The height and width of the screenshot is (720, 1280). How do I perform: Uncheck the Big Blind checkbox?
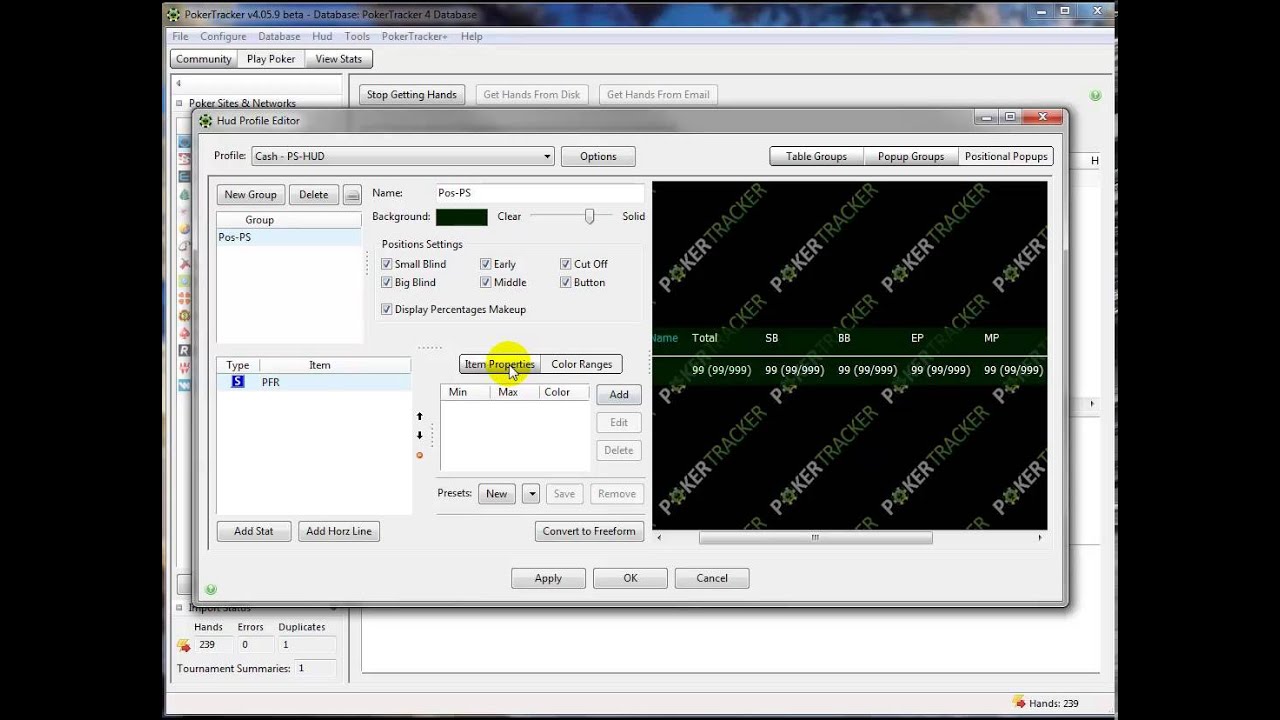pyautogui.click(x=387, y=282)
